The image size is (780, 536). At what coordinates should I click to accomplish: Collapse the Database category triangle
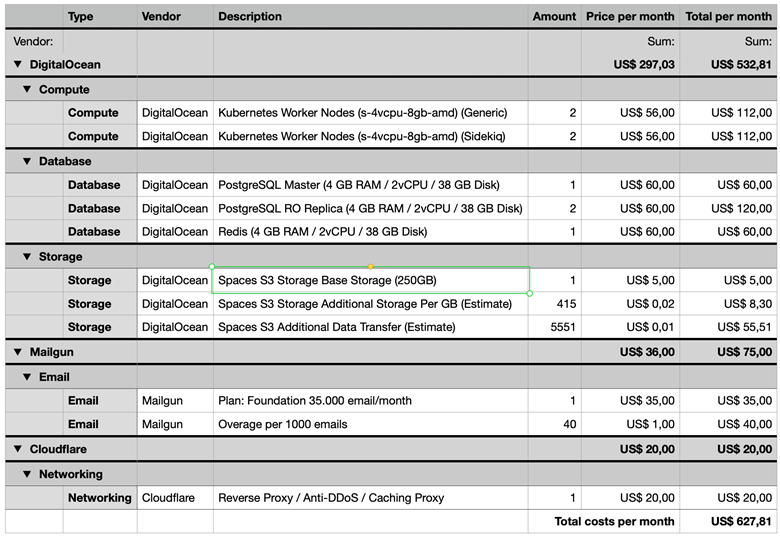27,161
